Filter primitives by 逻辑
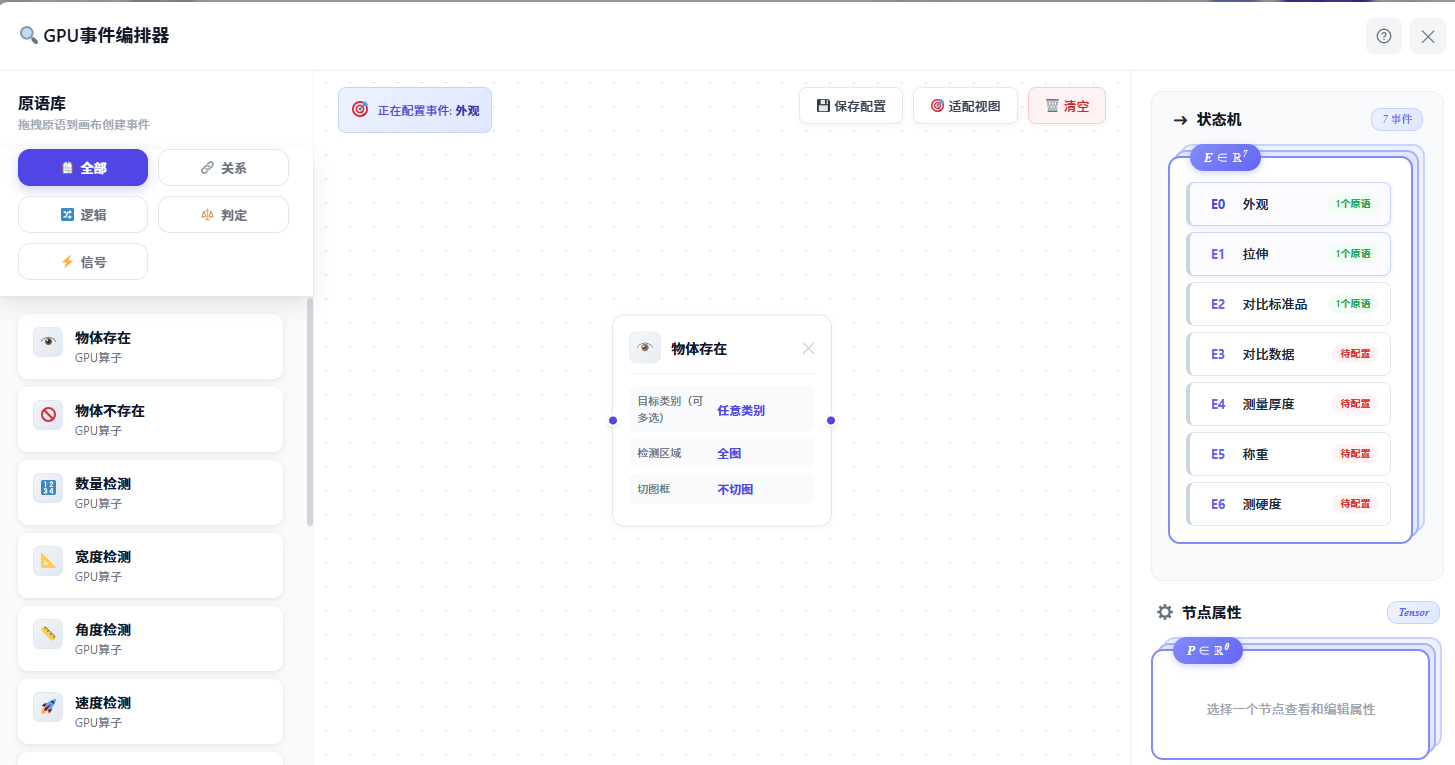The image size is (1455, 765). pos(83,215)
